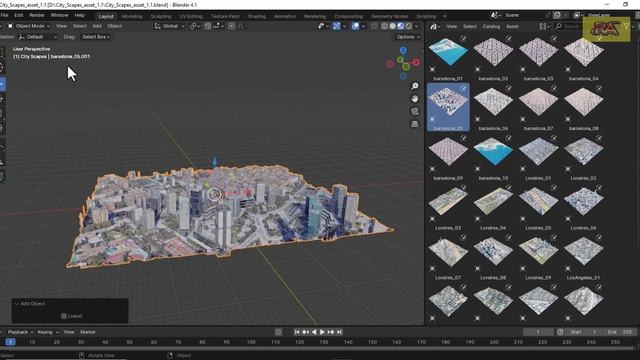
Task: Click the Start frame field
Action: (x=583, y=332)
